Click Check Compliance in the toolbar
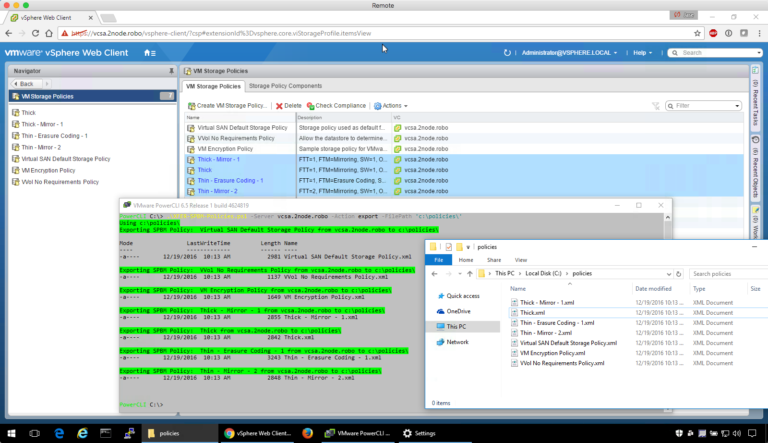768x443 pixels. pos(311,105)
